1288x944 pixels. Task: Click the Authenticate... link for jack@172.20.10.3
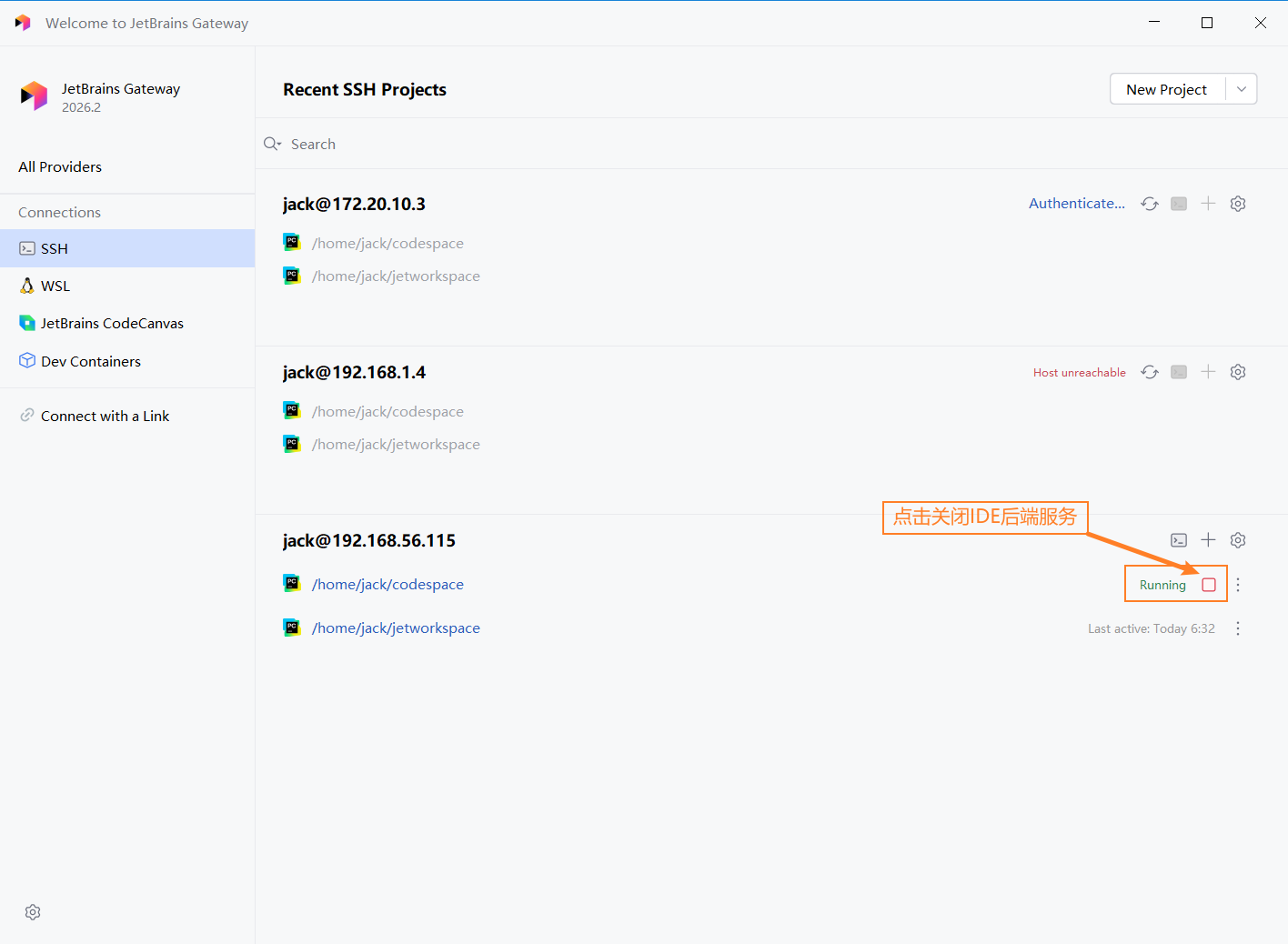[x=1077, y=204]
